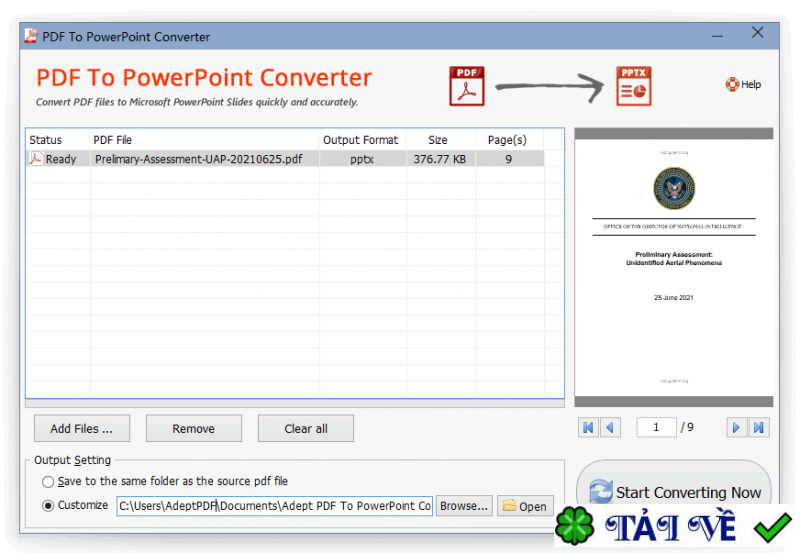Click the page number input box
The width and height of the screenshot is (800, 553).
pos(656,428)
